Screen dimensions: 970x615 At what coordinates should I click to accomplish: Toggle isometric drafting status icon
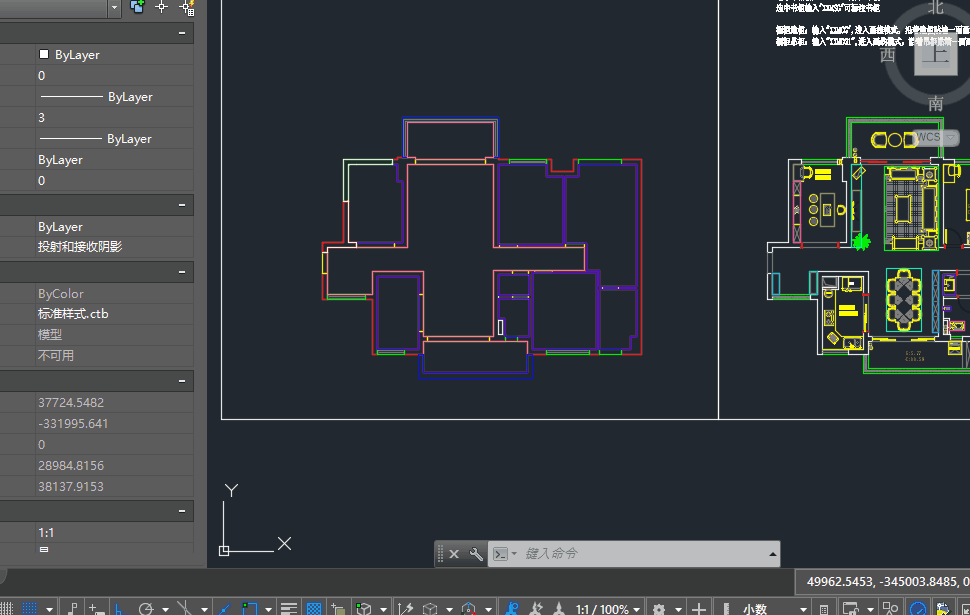[x=184, y=609]
